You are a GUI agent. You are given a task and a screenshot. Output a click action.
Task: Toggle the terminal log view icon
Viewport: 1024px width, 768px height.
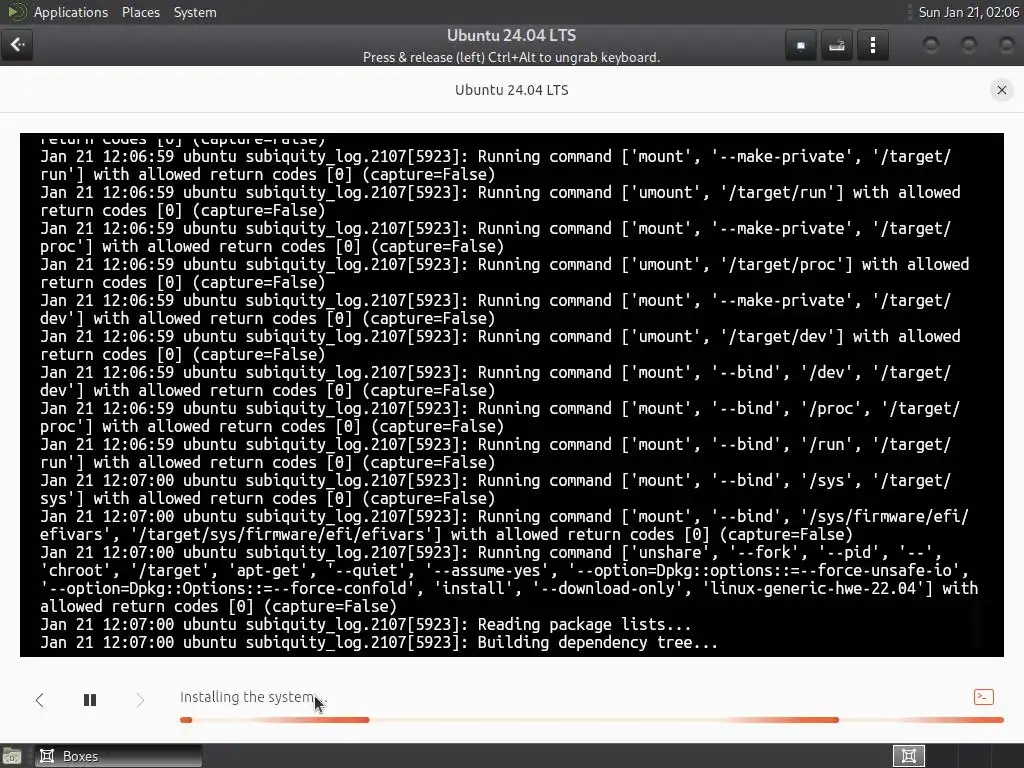[x=984, y=697]
